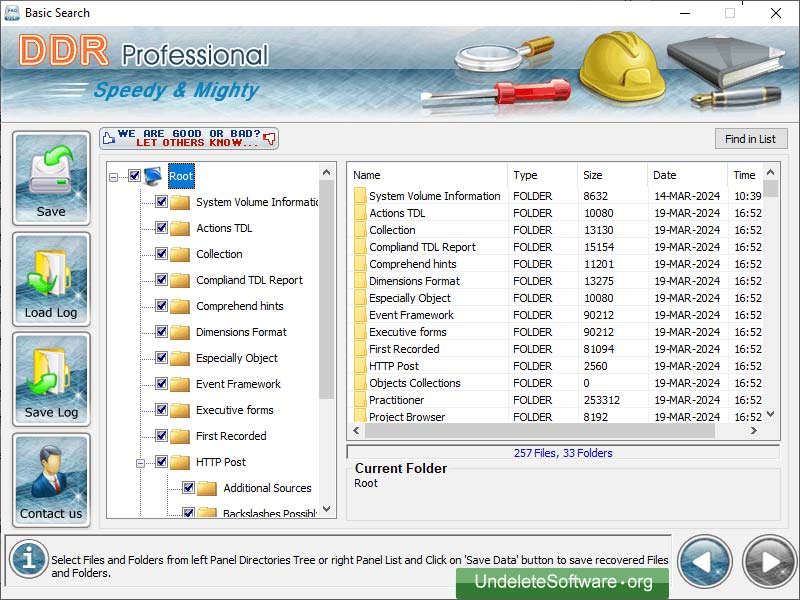Screen dimensions: 800x600
Task: Toggle the Comprehend hints checkbox
Action: [x=161, y=306]
